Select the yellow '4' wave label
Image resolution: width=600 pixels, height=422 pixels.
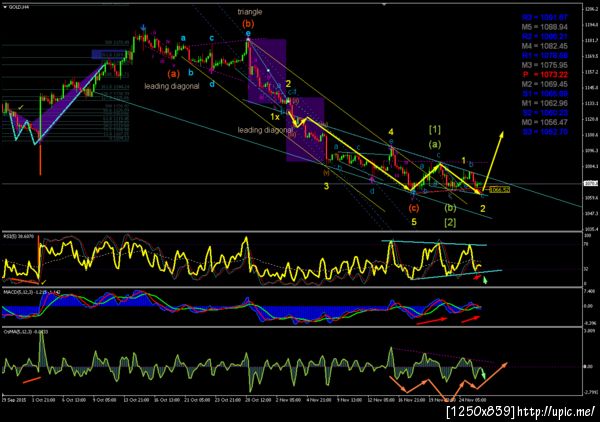pyautogui.click(x=391, y=132)
